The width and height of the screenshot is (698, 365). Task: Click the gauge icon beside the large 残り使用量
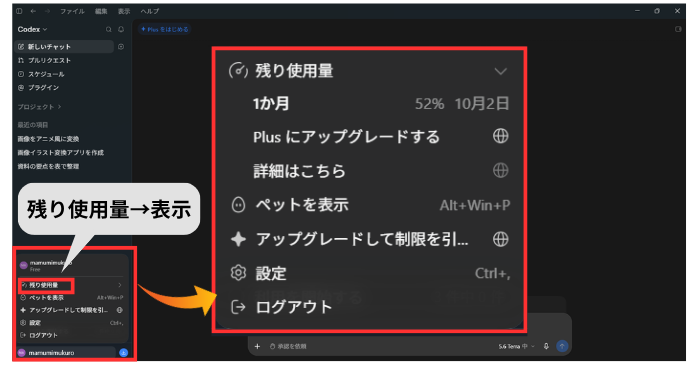pos(239,71)
